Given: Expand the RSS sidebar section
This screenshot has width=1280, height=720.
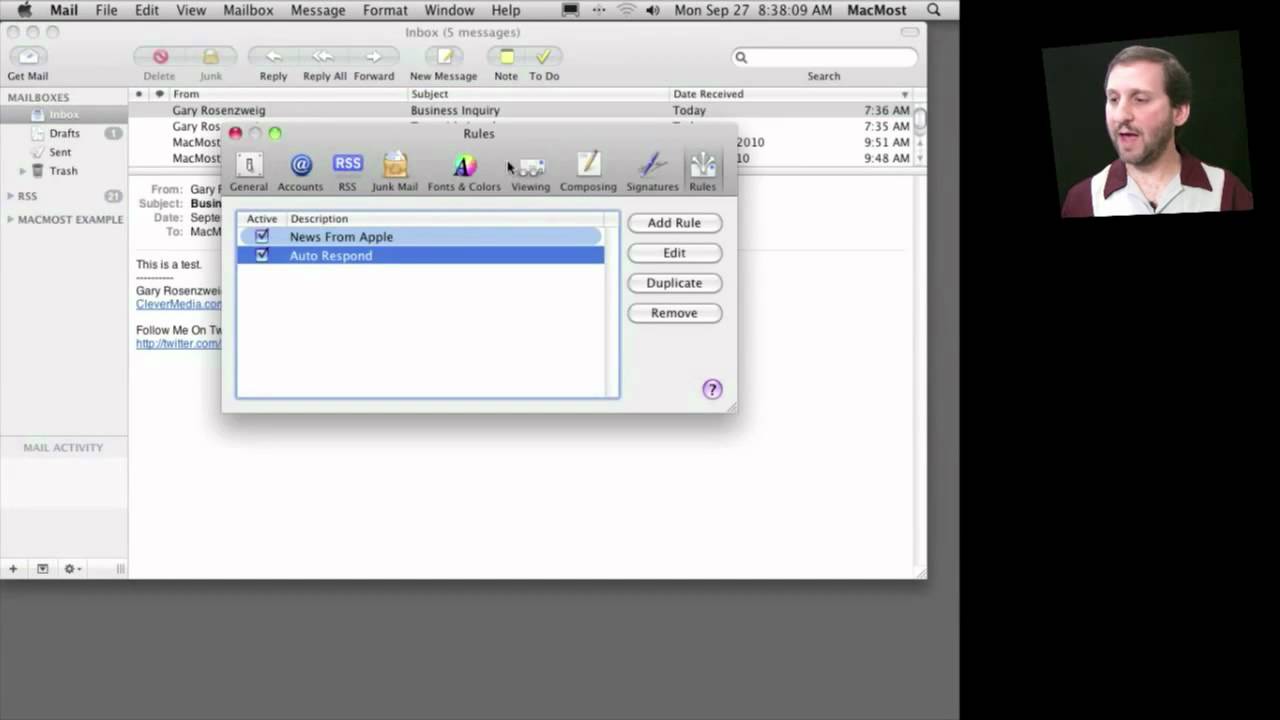Looking at the screenshot, I should click(x=10, y=196).
